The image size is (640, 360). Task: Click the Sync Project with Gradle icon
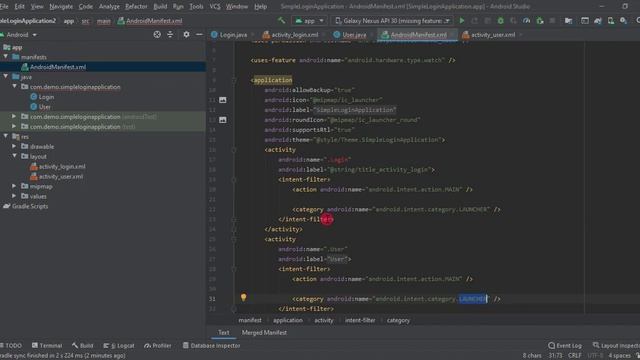pos(598,20)
